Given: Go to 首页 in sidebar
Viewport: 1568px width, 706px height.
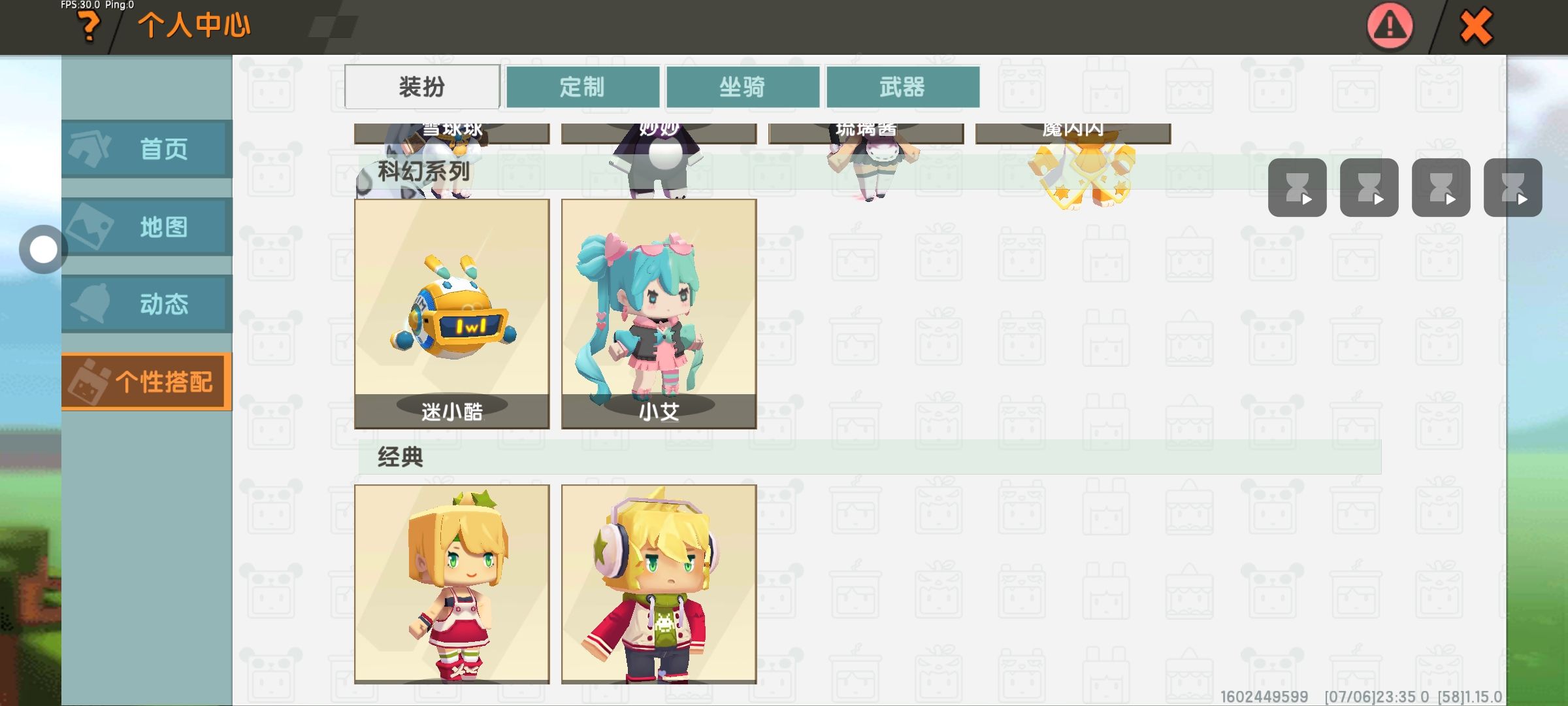Looking at the screenshot, I should [147, 149].
